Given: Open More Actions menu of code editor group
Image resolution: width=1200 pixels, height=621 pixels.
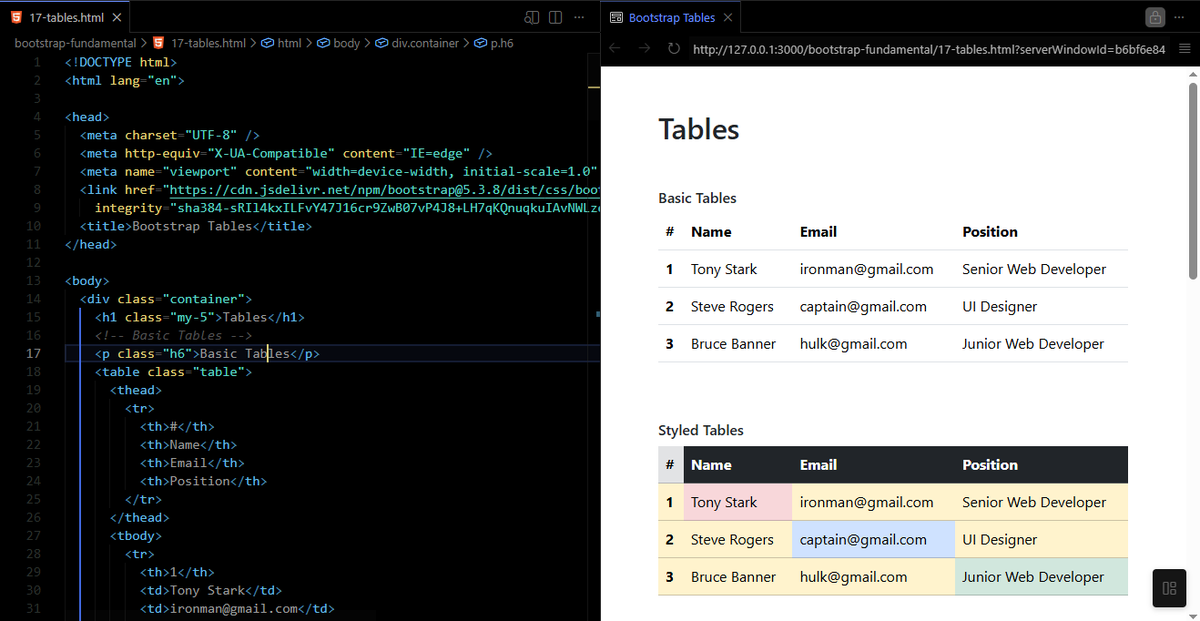Looking at the screenshot, I should click(x=578, y=18).
